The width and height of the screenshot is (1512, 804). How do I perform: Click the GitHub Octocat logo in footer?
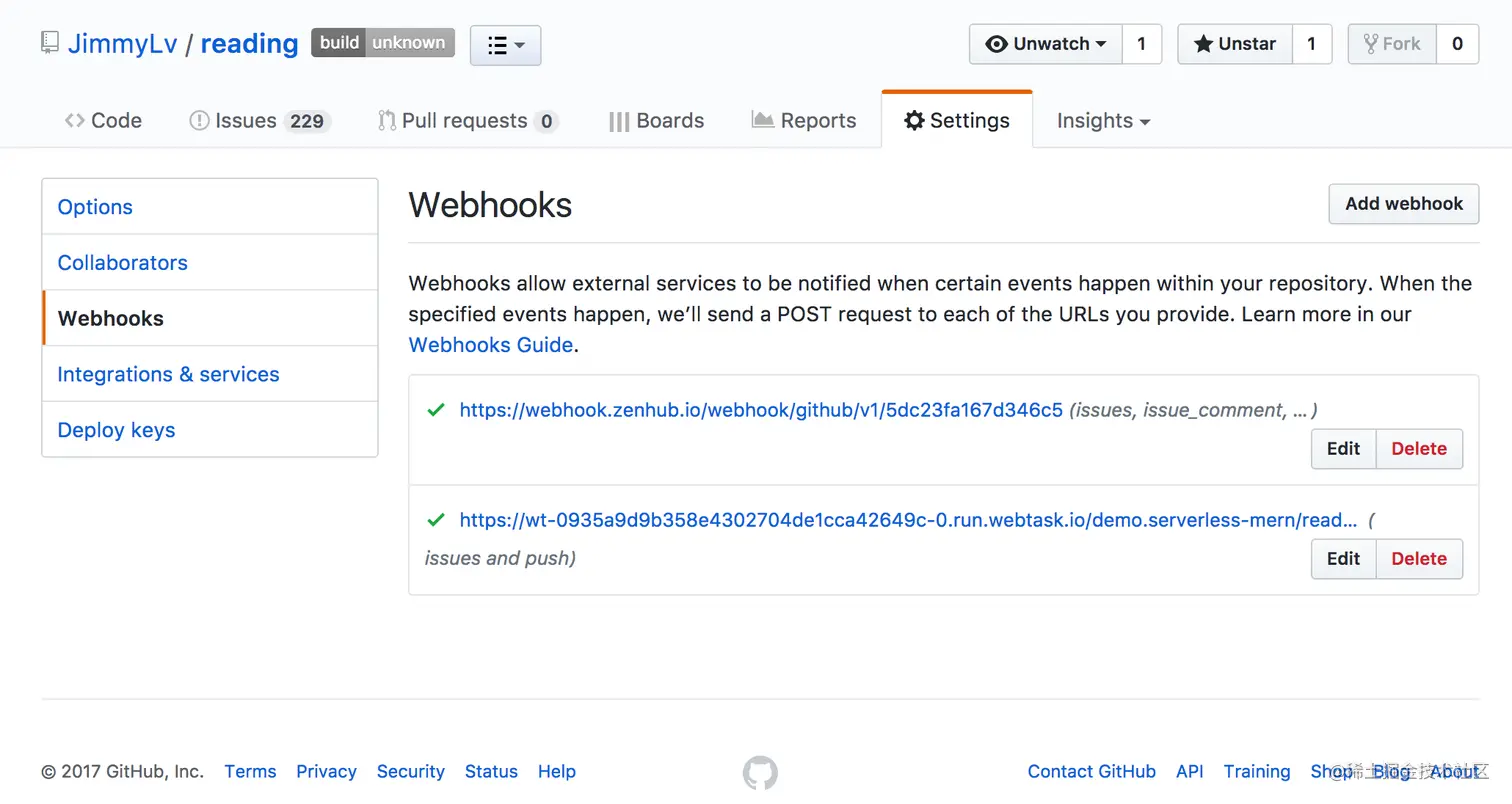pyautogui.click(x=760, y=772)
